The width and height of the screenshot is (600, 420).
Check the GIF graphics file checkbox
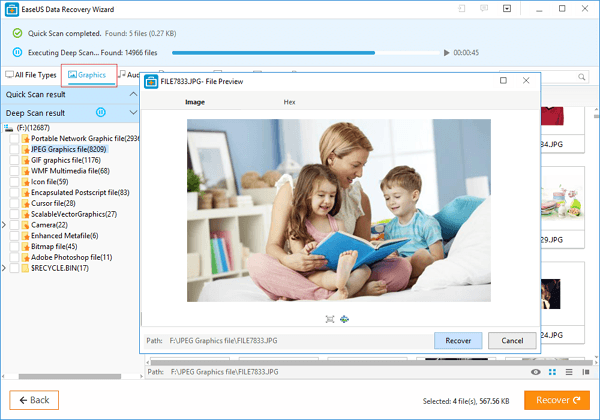(x=15, y=159)
